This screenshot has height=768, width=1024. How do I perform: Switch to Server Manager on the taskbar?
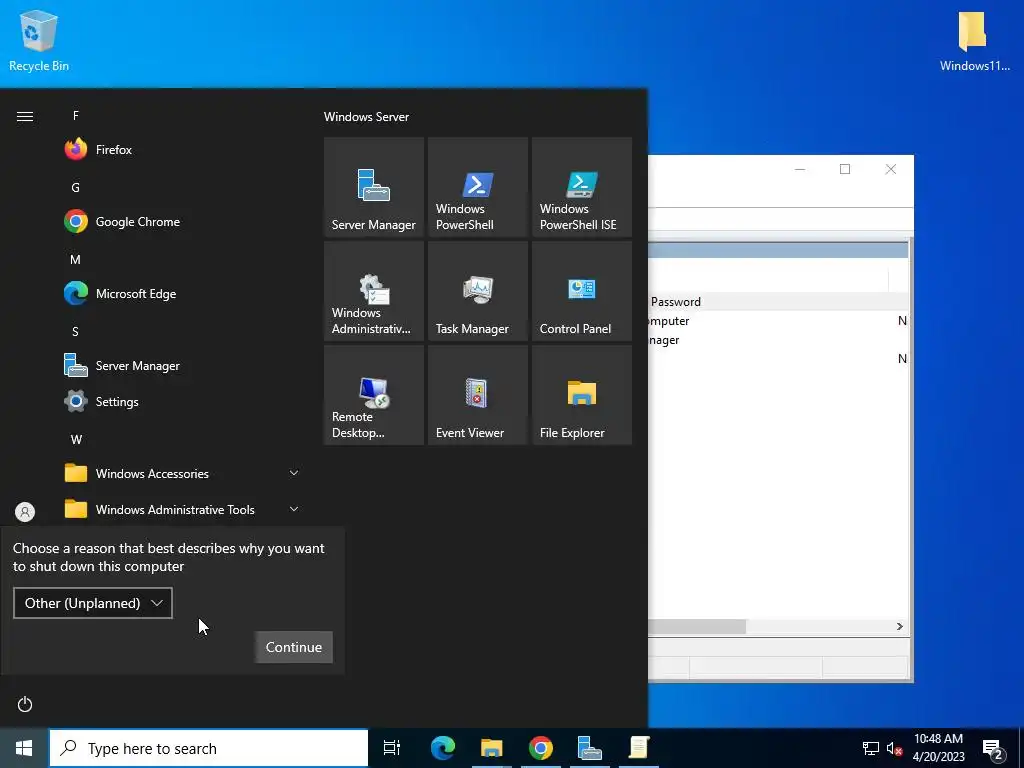pyautogui.click(x=590, y=748)
